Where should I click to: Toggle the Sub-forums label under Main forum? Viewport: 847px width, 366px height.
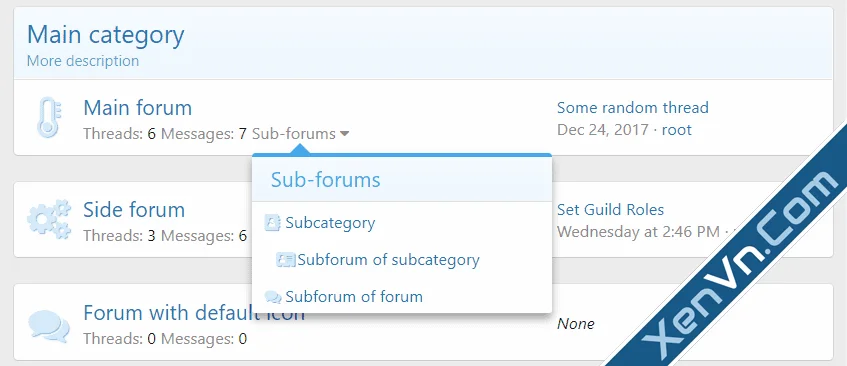pyautogui.click(x=294, y=134)
